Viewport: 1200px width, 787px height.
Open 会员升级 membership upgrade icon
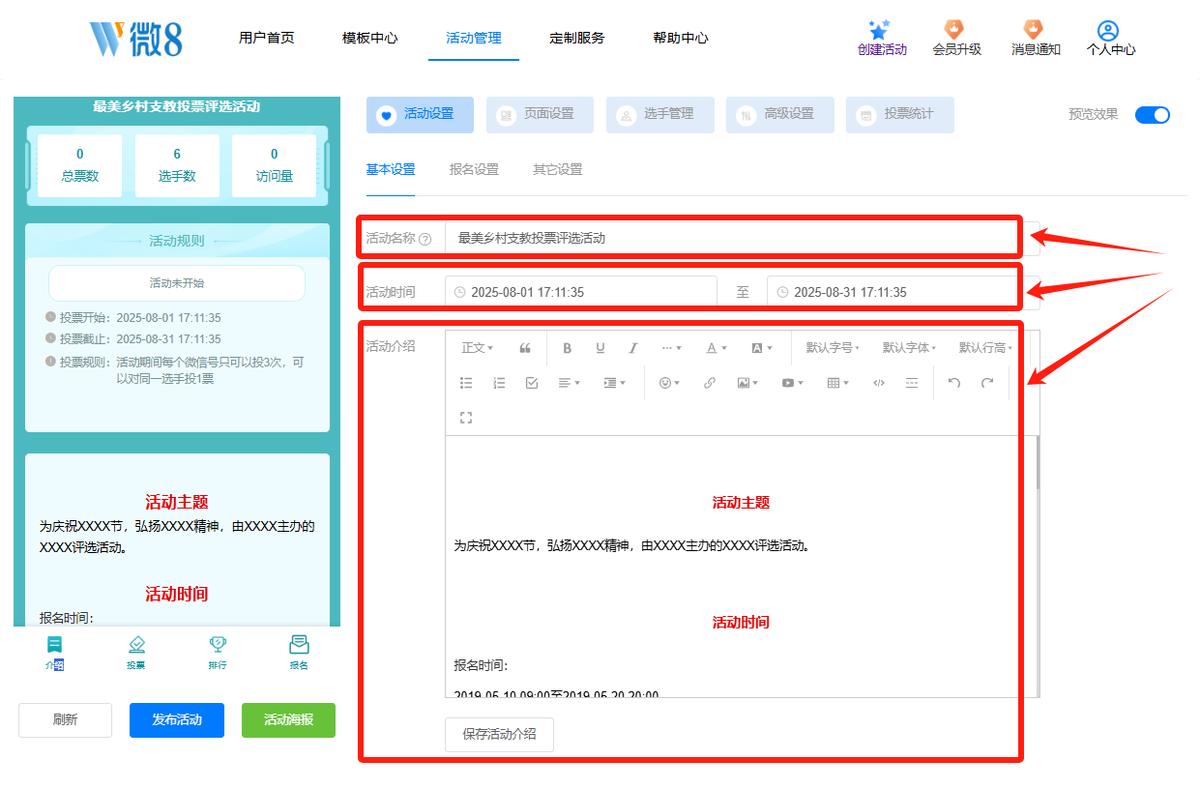(x=955, y=30)
